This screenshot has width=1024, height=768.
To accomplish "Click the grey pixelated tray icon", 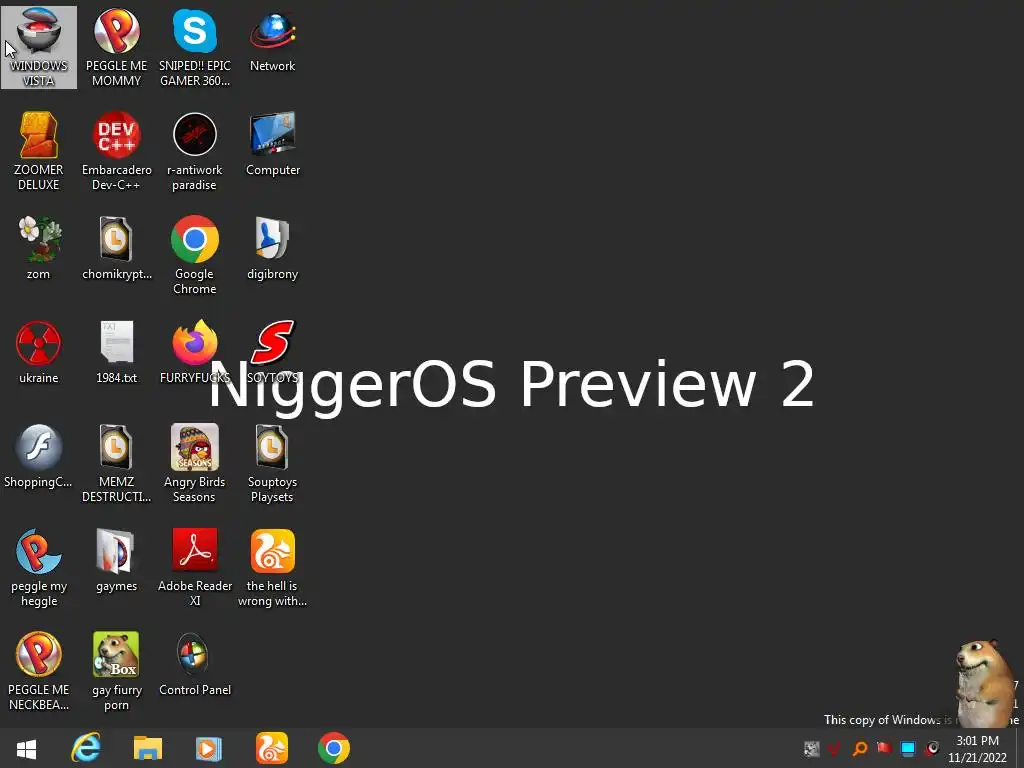I will (x=811, y=748).
